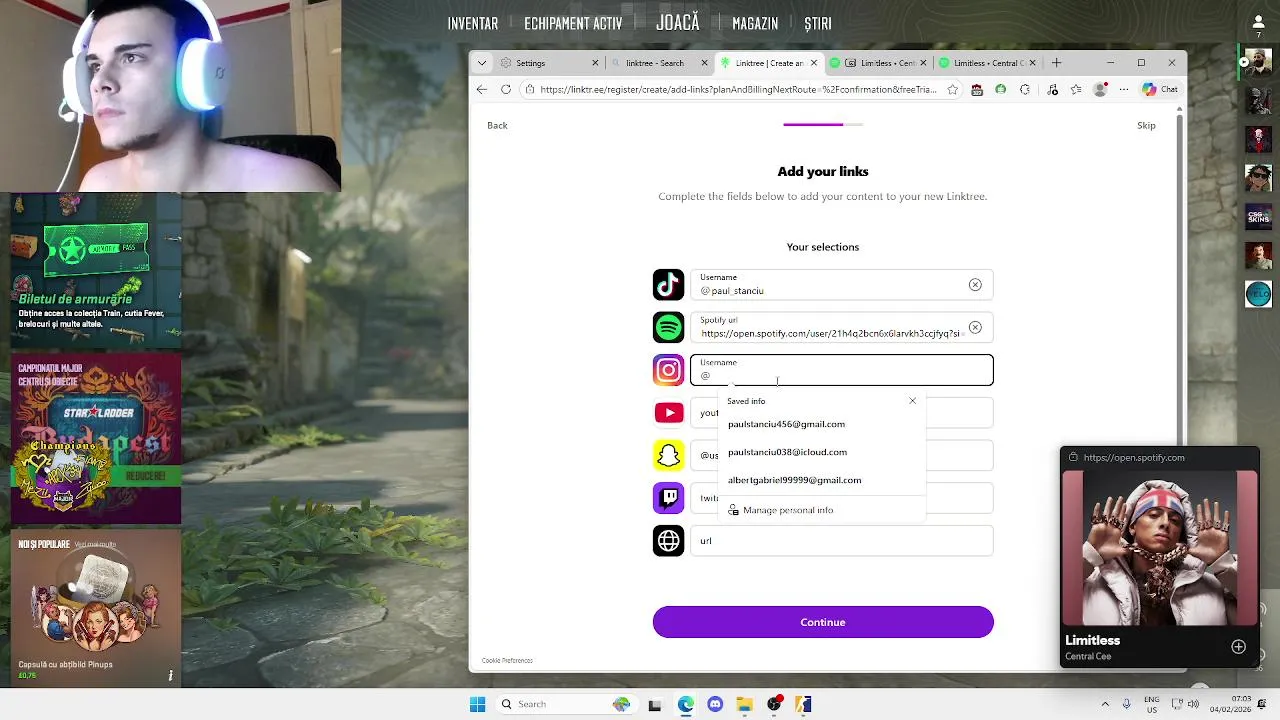The height and width of the screenshot is (720, 1280).
Task: Open the Limitless album cover thumbnail
Action: 1160,548
